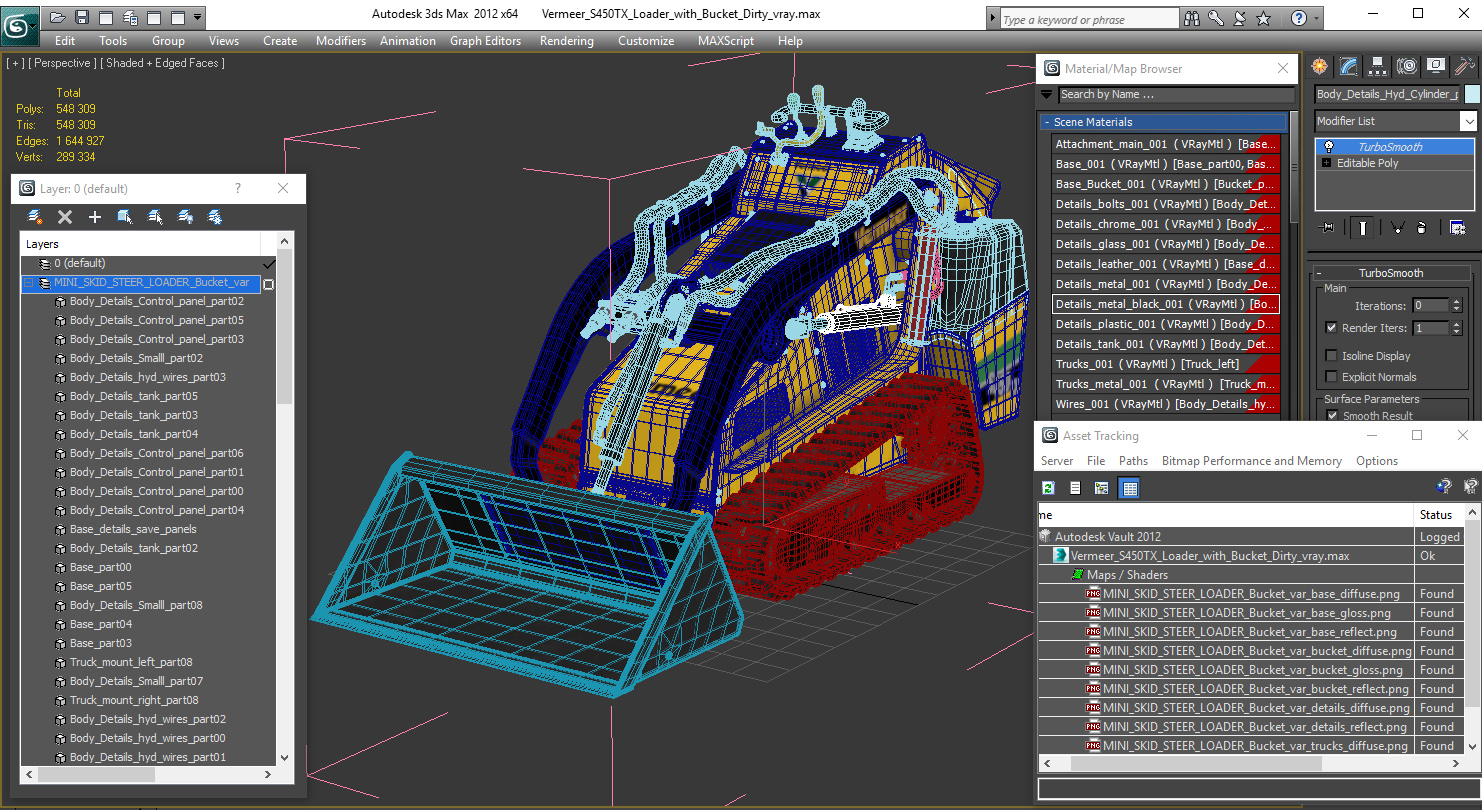The height and width of the screenshot is (810, 1482).
Task: Switch Asset Tracking to tree view icon
Action: (x=1101, y=488)
